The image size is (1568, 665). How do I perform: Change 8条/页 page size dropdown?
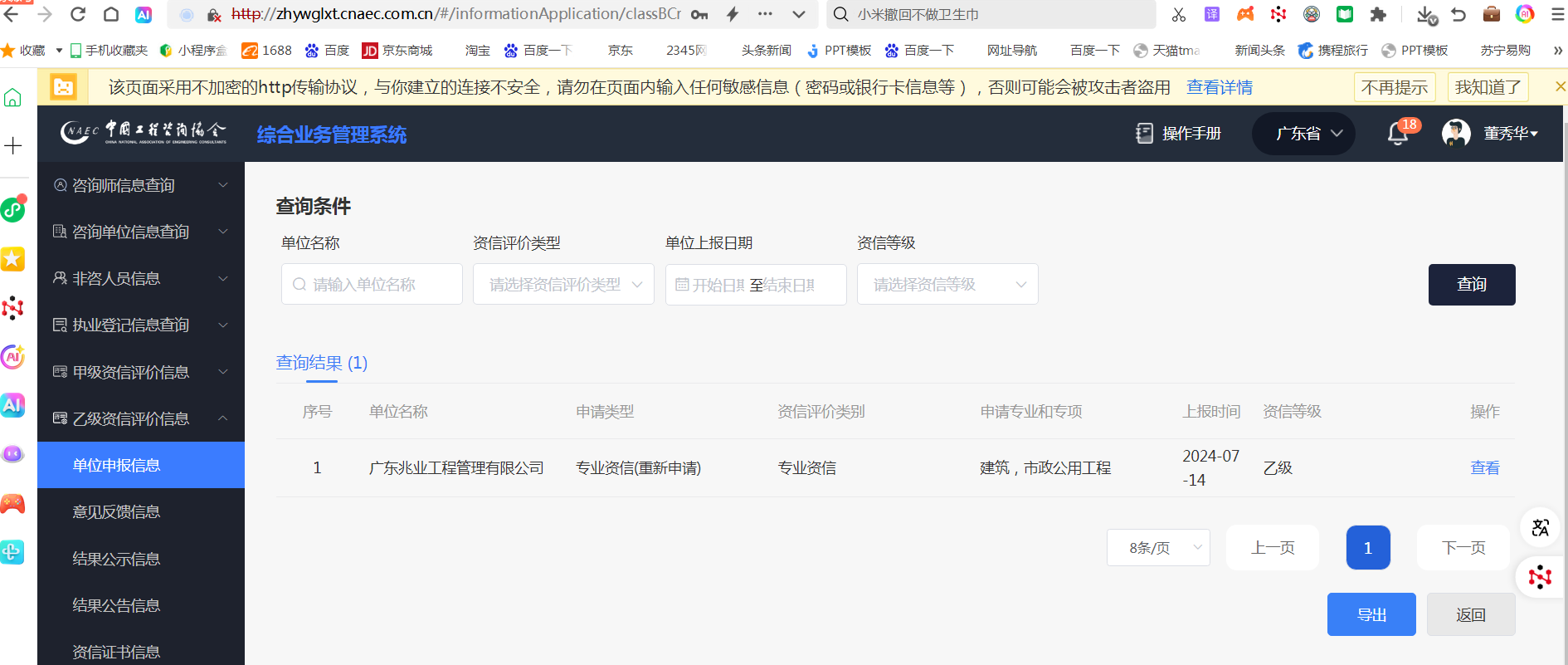(x=1158, y=548)
